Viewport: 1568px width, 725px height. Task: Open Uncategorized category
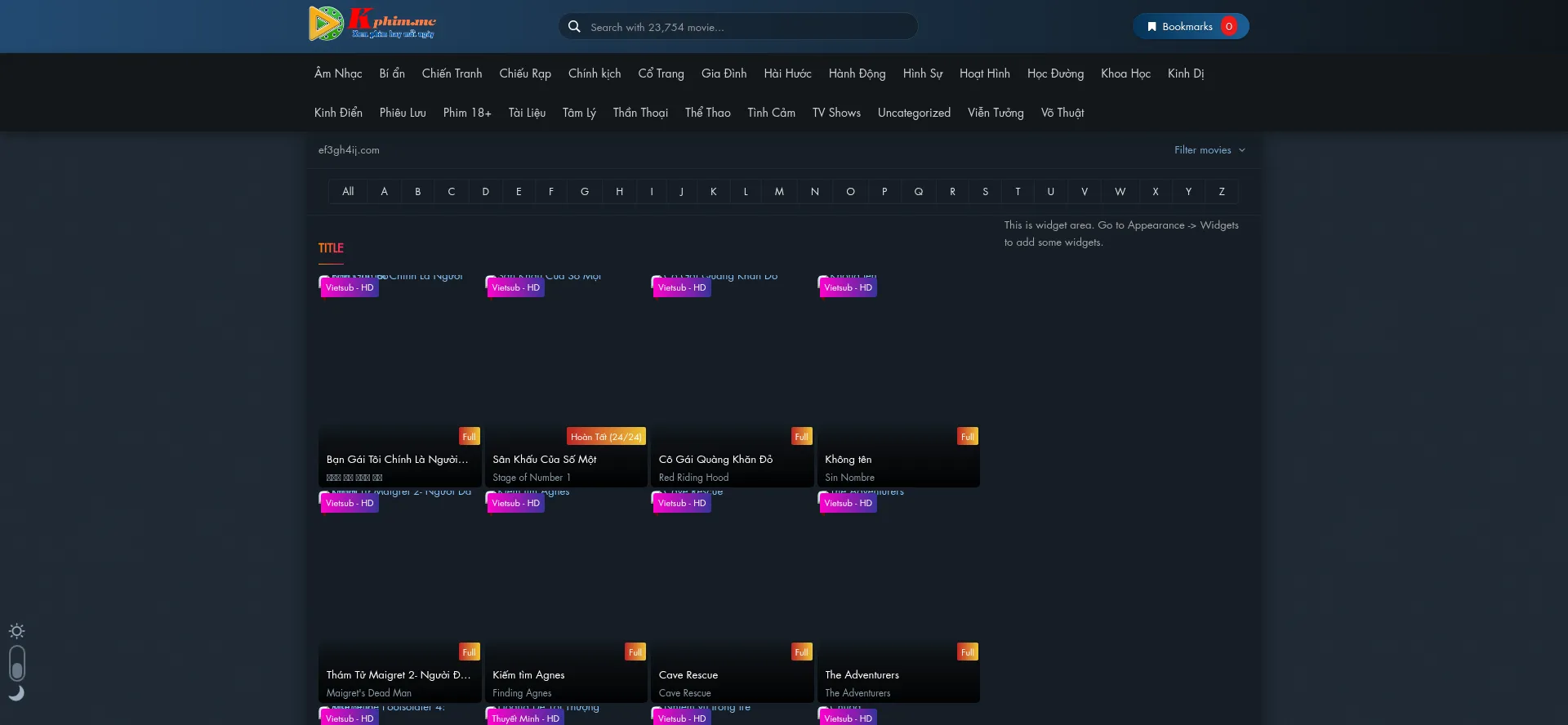click(914, 113)
